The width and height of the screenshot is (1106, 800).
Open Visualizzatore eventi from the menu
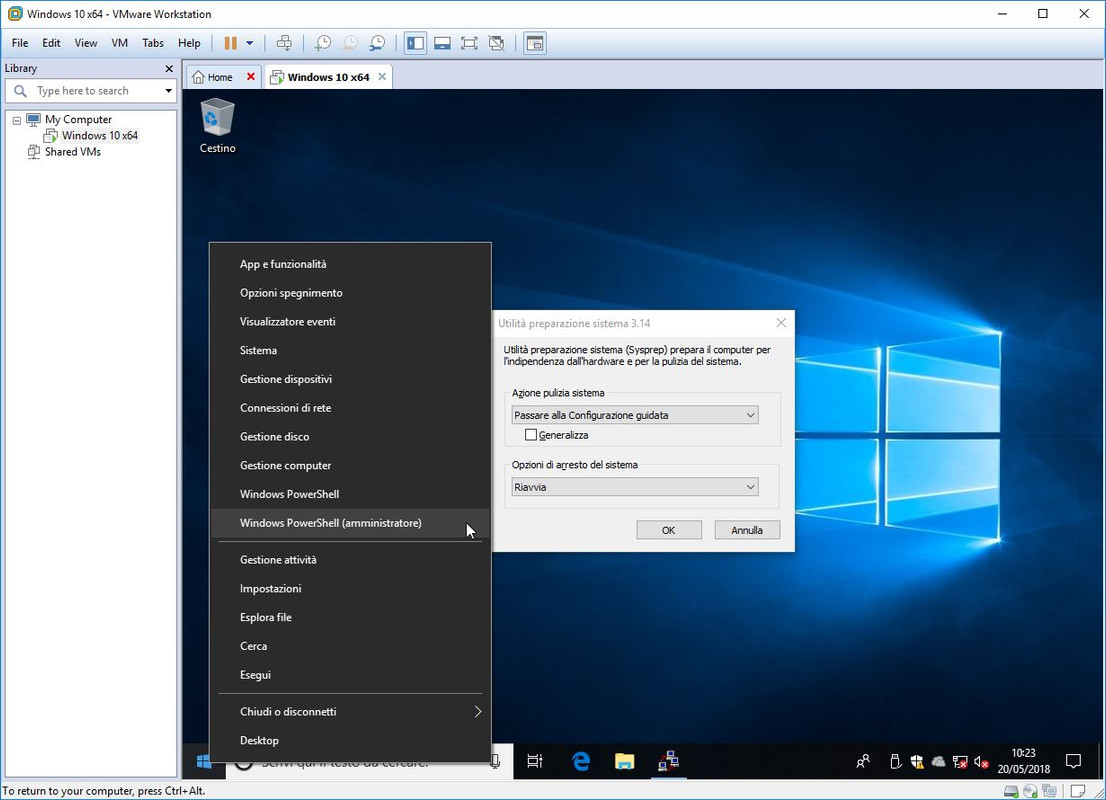tap(351, 322)
